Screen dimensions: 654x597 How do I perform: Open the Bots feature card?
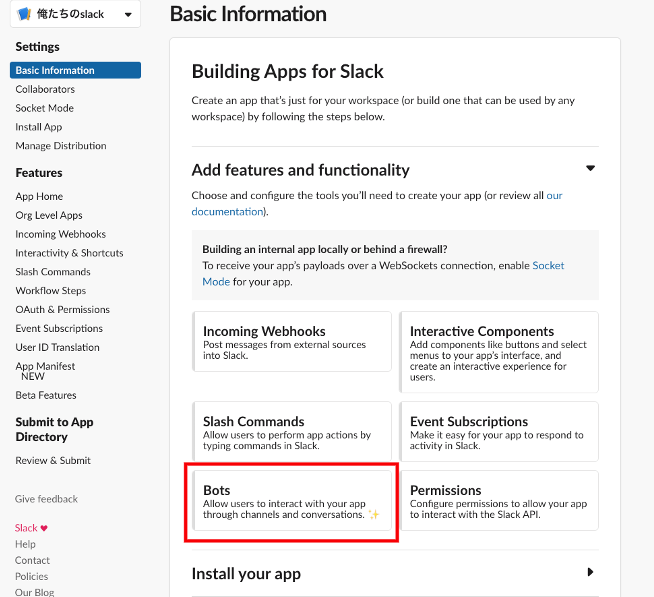(x=291, y=502)
